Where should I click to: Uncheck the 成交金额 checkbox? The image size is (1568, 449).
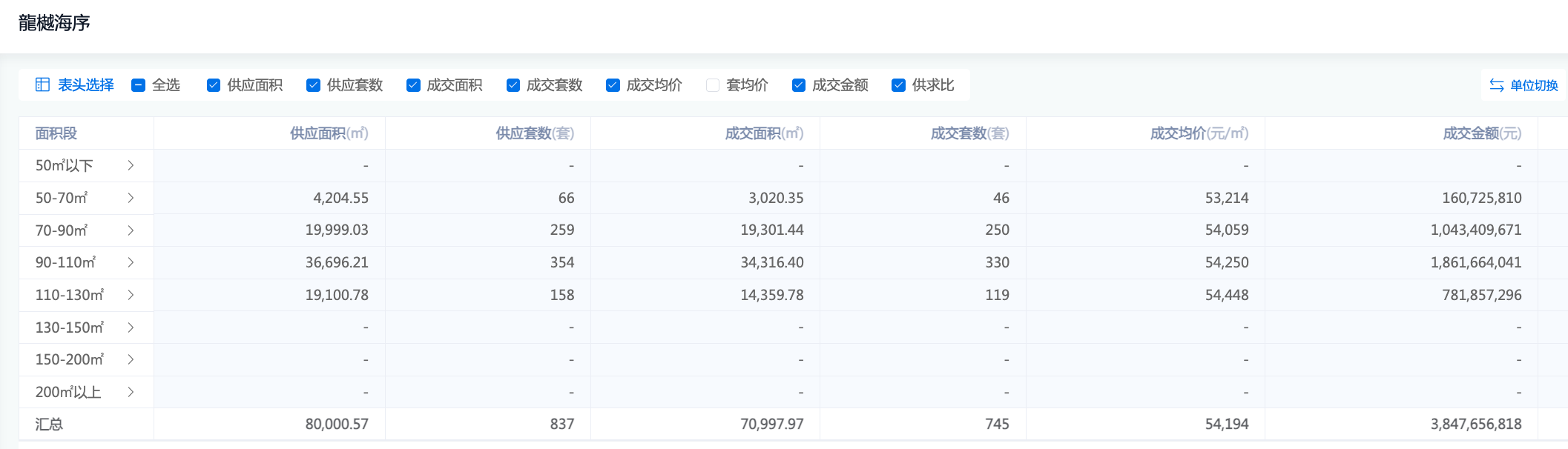coord(799,85)
